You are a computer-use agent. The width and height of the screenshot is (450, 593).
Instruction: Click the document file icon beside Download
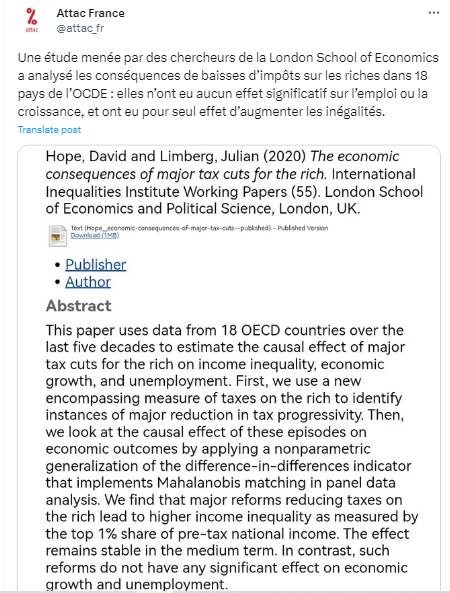click(57, 236)
